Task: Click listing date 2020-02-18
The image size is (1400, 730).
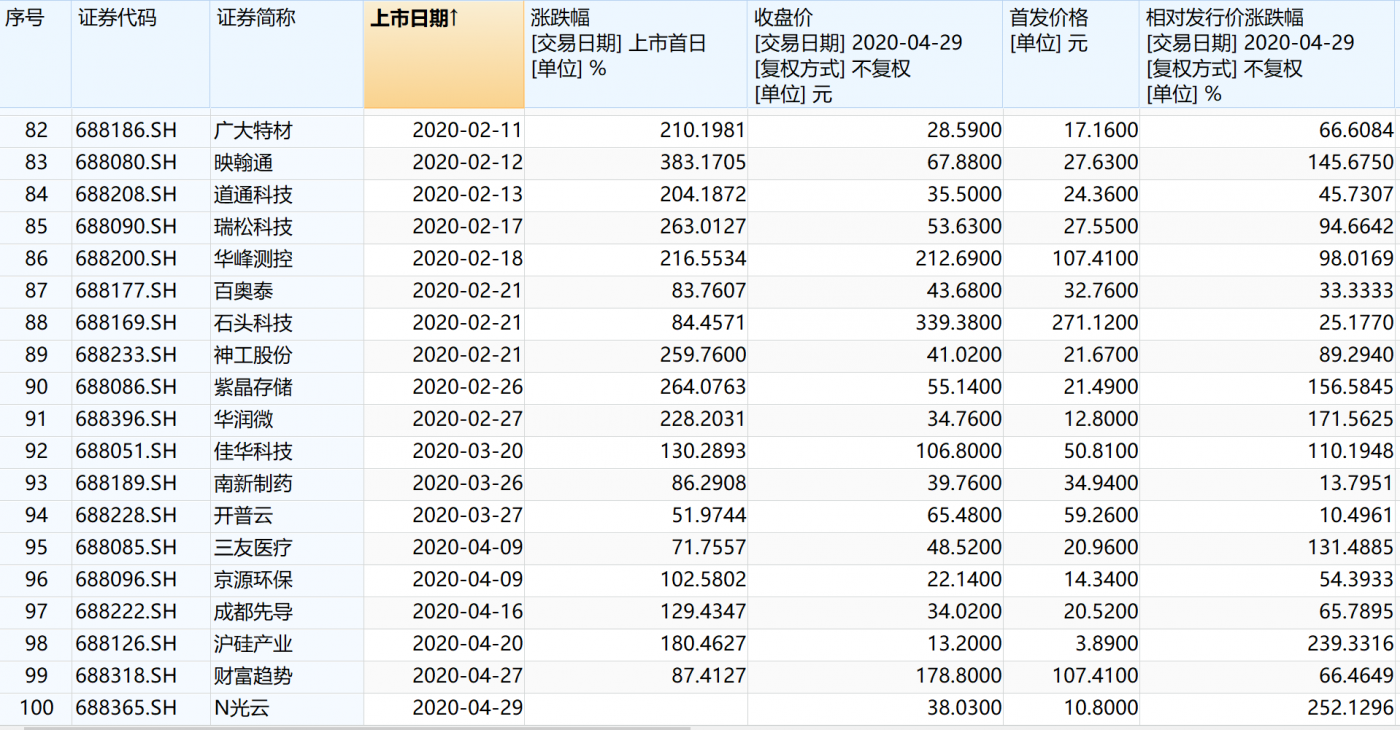Action: [x=467, y=259]
